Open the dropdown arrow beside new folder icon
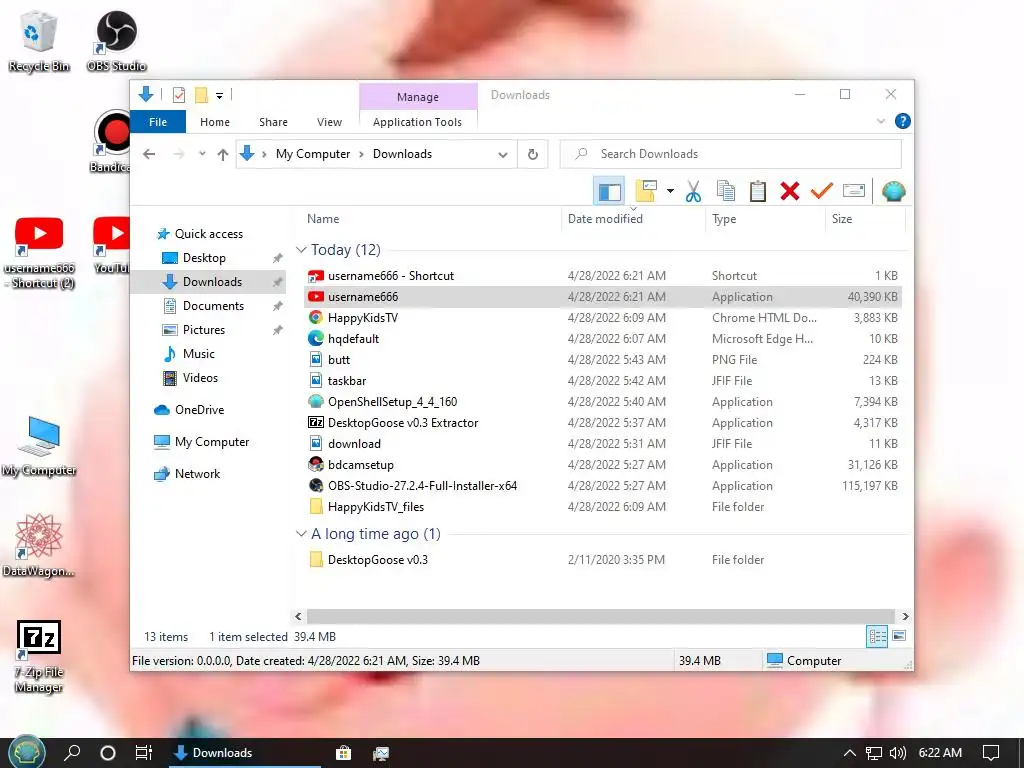The image size is (1024, 768). (670, 191)
